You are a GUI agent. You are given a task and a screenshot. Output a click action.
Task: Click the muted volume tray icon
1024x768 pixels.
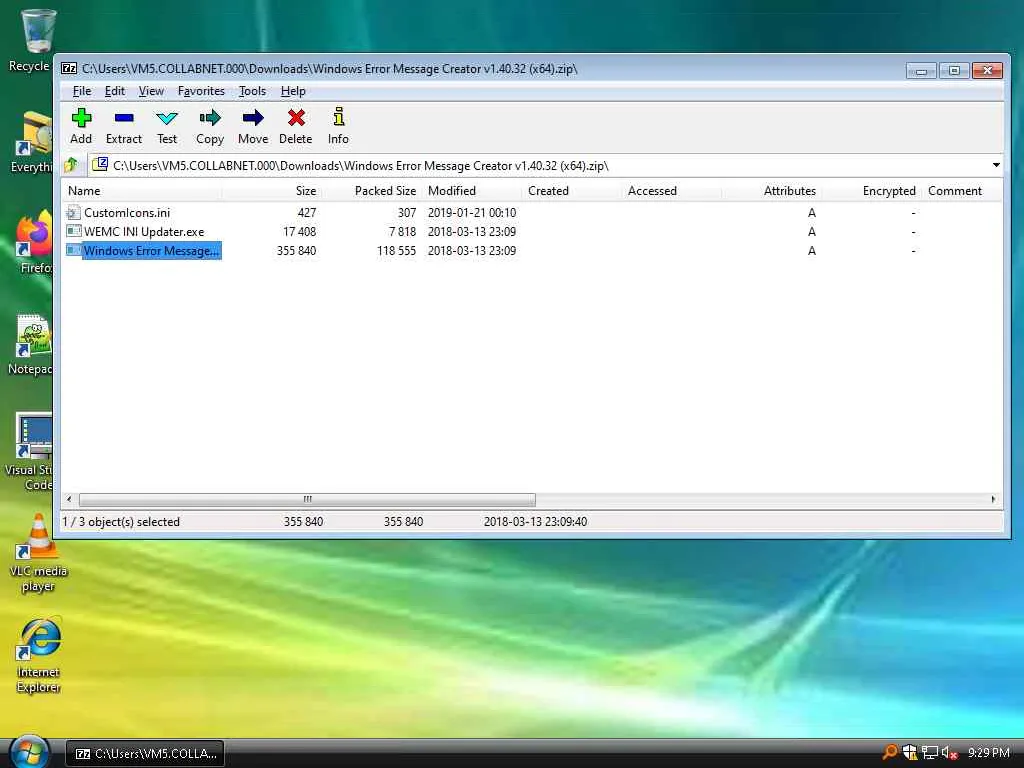click(x=950, y=753)
